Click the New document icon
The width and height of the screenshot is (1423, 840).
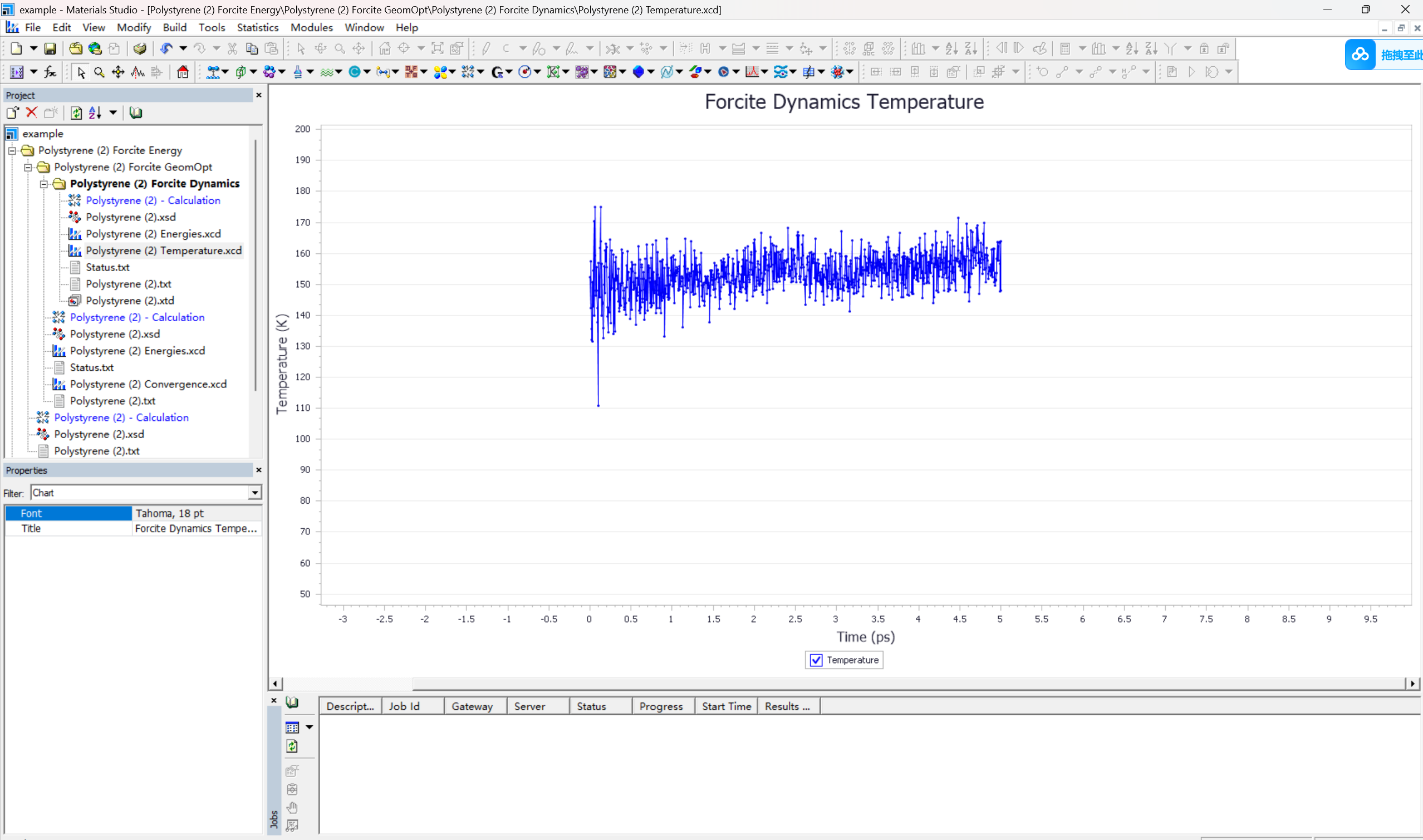(16, 48)
